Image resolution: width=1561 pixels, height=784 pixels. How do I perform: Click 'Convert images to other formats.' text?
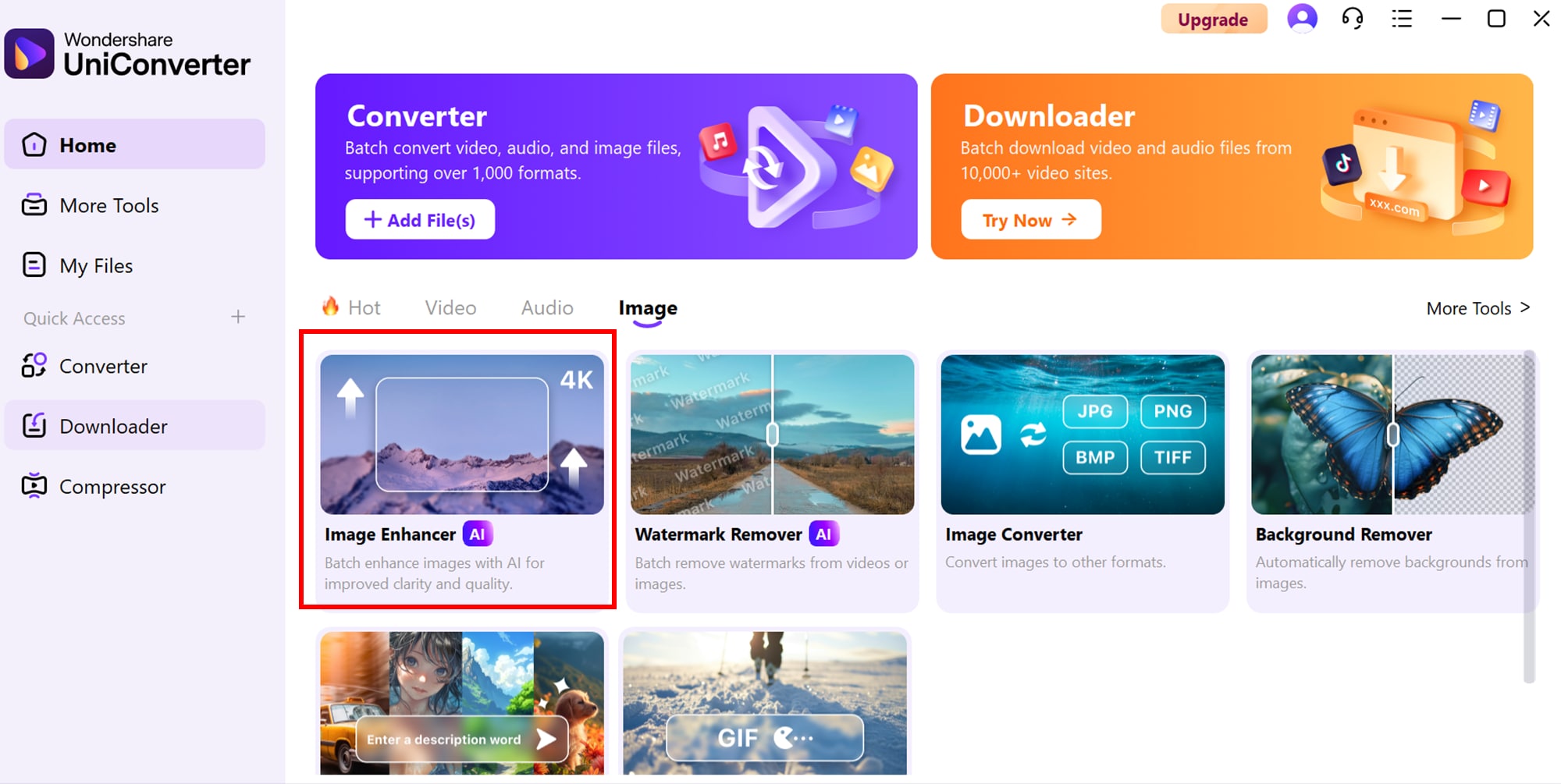[1055, 562]
